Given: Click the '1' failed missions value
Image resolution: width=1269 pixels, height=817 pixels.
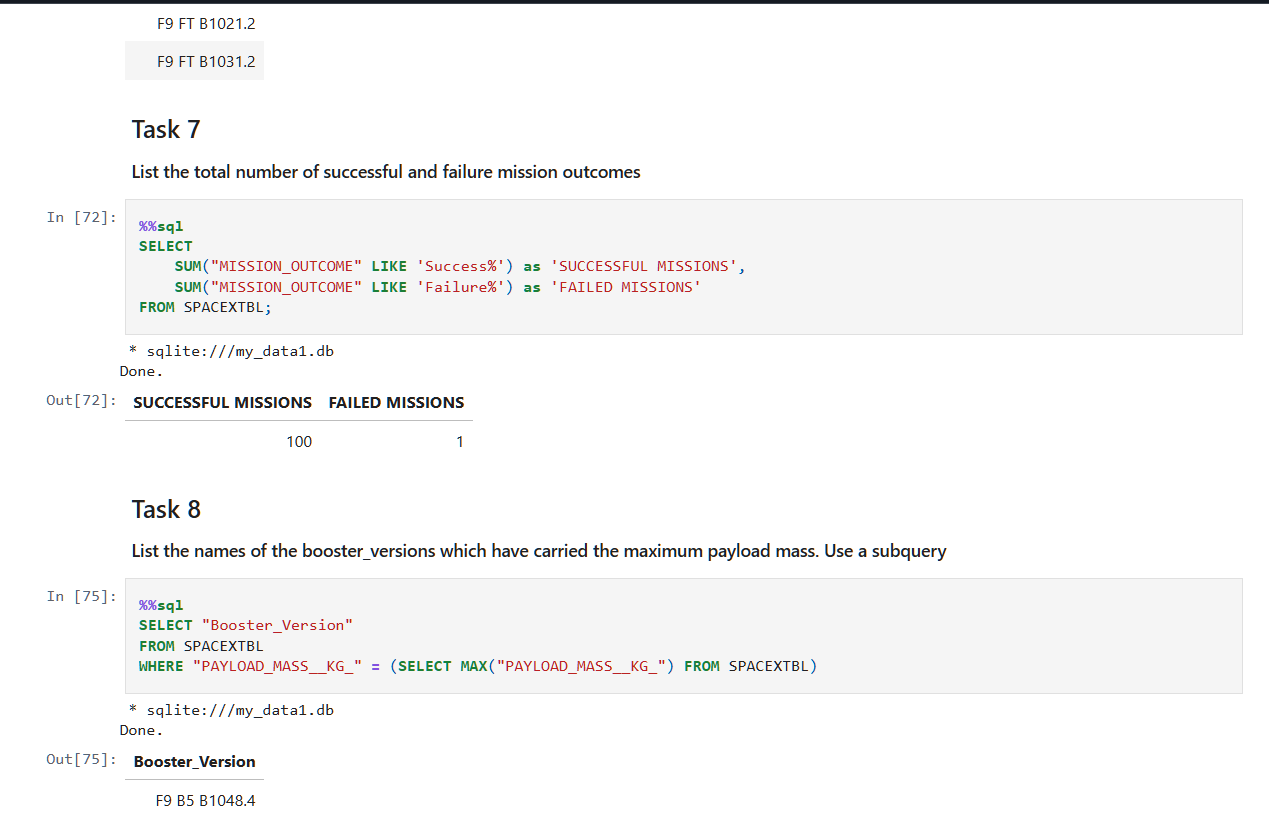Looking at the screenshot, I should [x=460, y=441].
